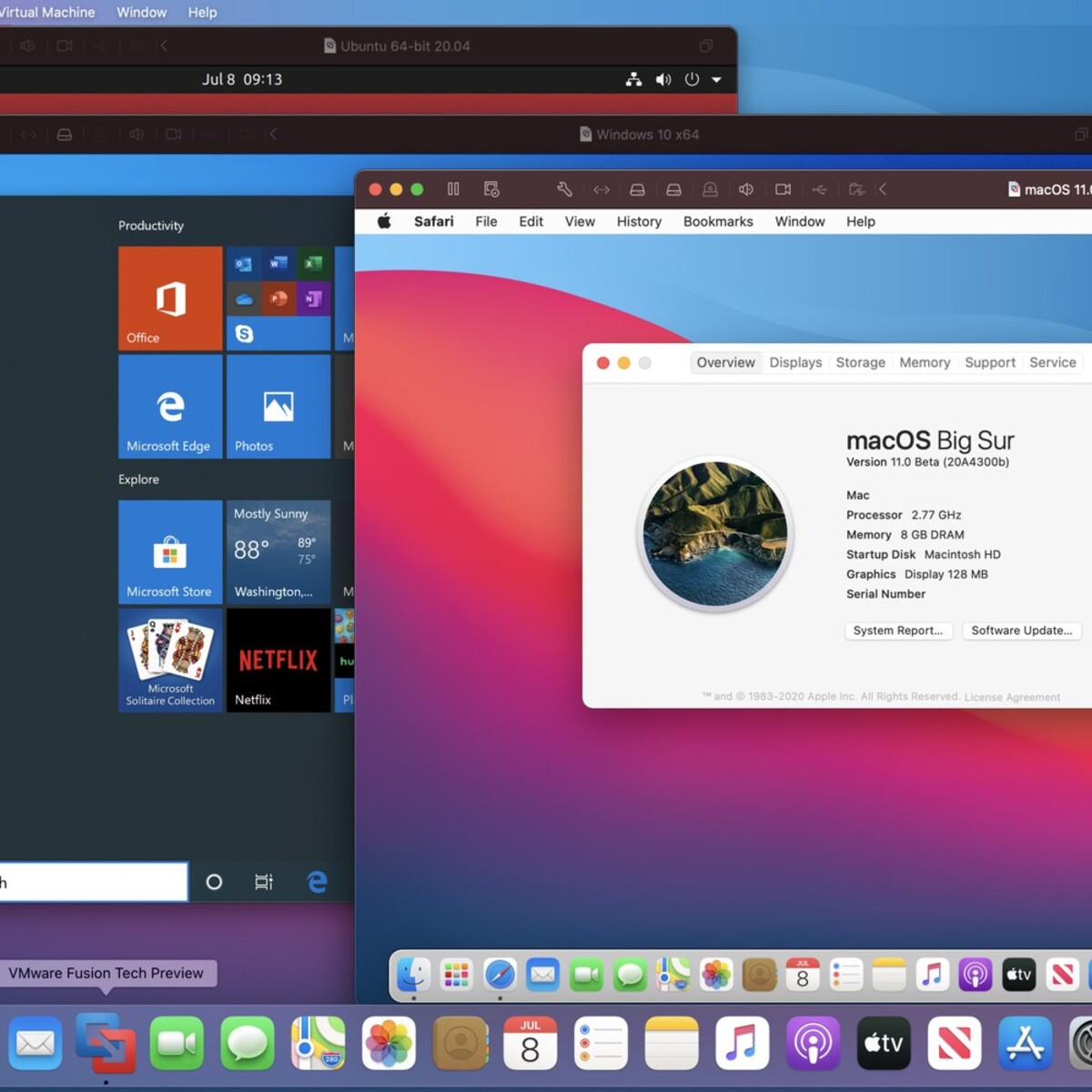
Task: Select the Overview tab
Action: coord(725,362)
